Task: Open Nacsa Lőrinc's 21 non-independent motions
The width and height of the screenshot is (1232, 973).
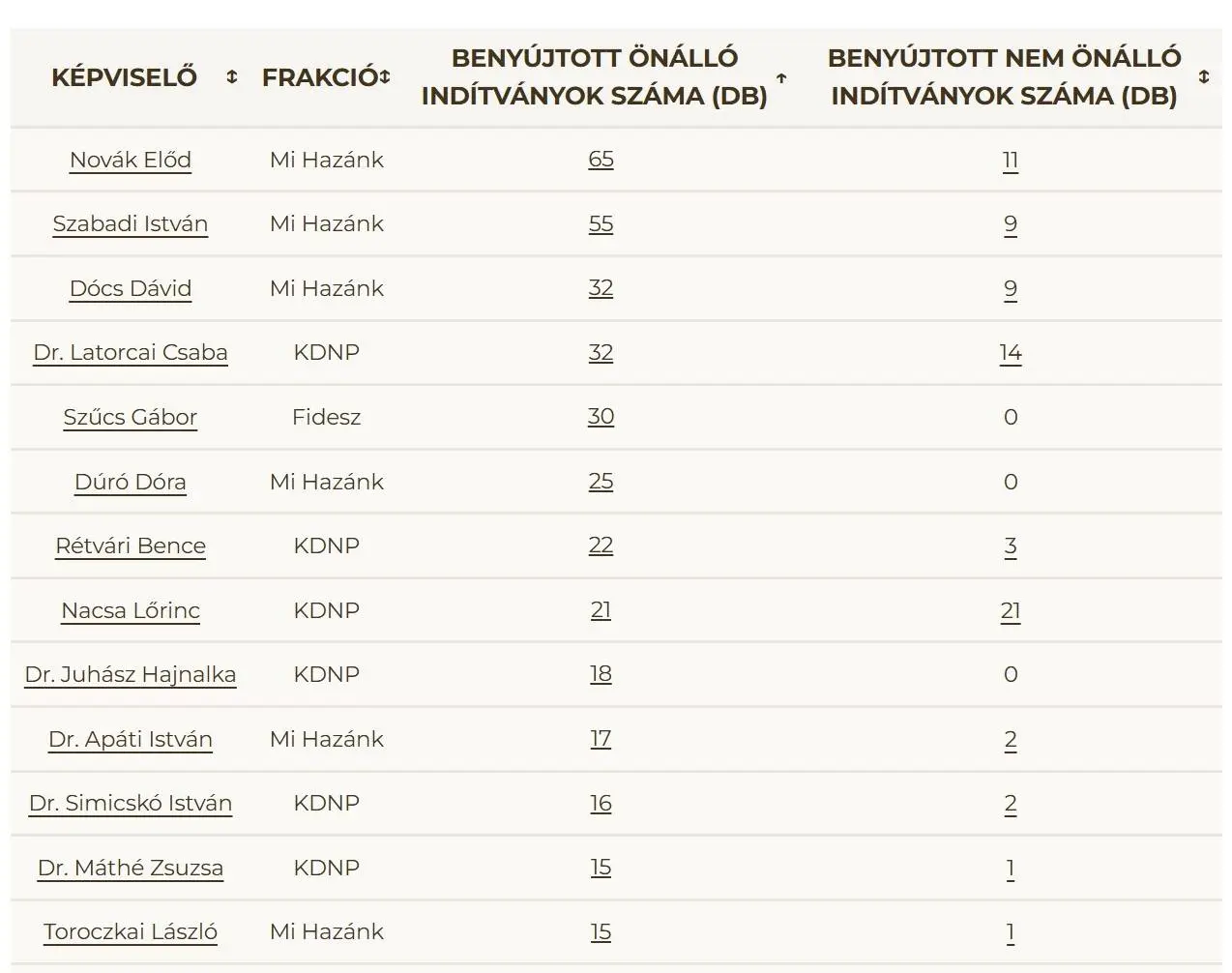Action: tap(1011, 610)
